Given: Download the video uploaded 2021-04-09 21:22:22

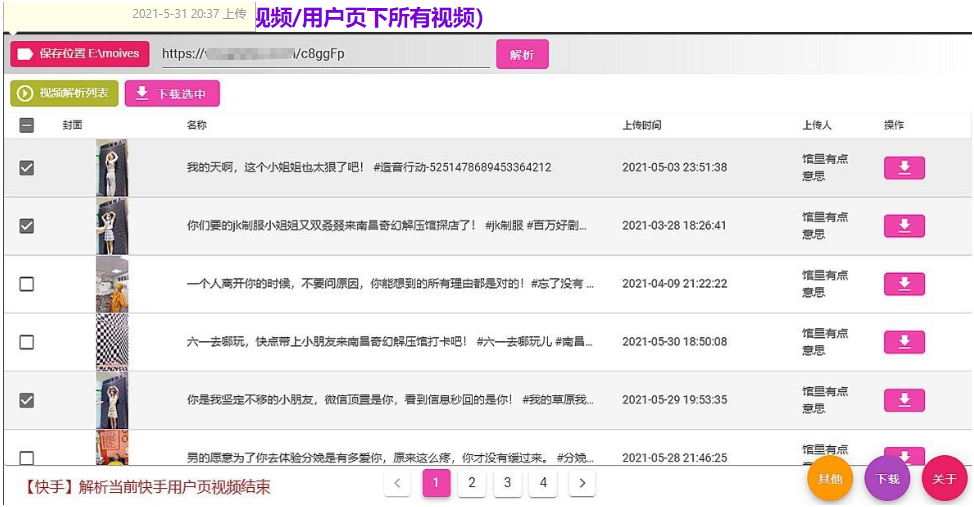Looking at the screenshot, I should click(x=904, y=284).
